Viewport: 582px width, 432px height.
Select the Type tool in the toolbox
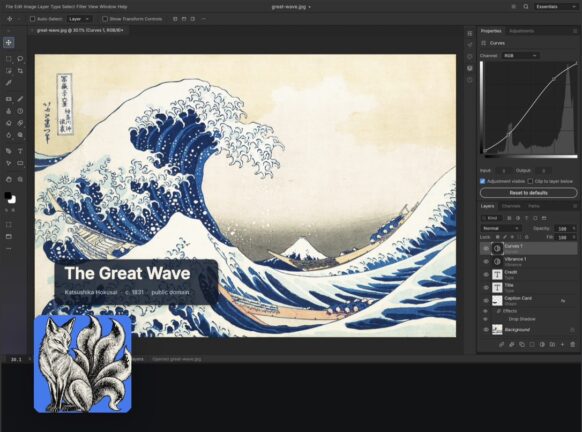[20, 151]
